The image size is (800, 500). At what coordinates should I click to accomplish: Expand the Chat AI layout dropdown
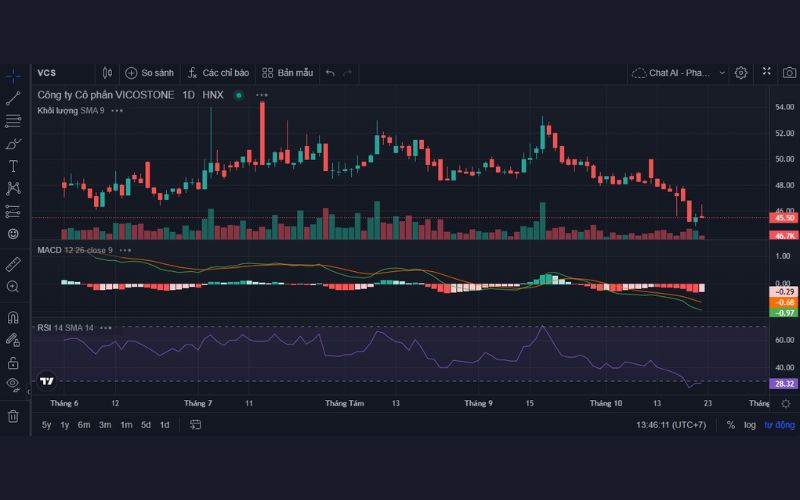click(x=722, y=73)
